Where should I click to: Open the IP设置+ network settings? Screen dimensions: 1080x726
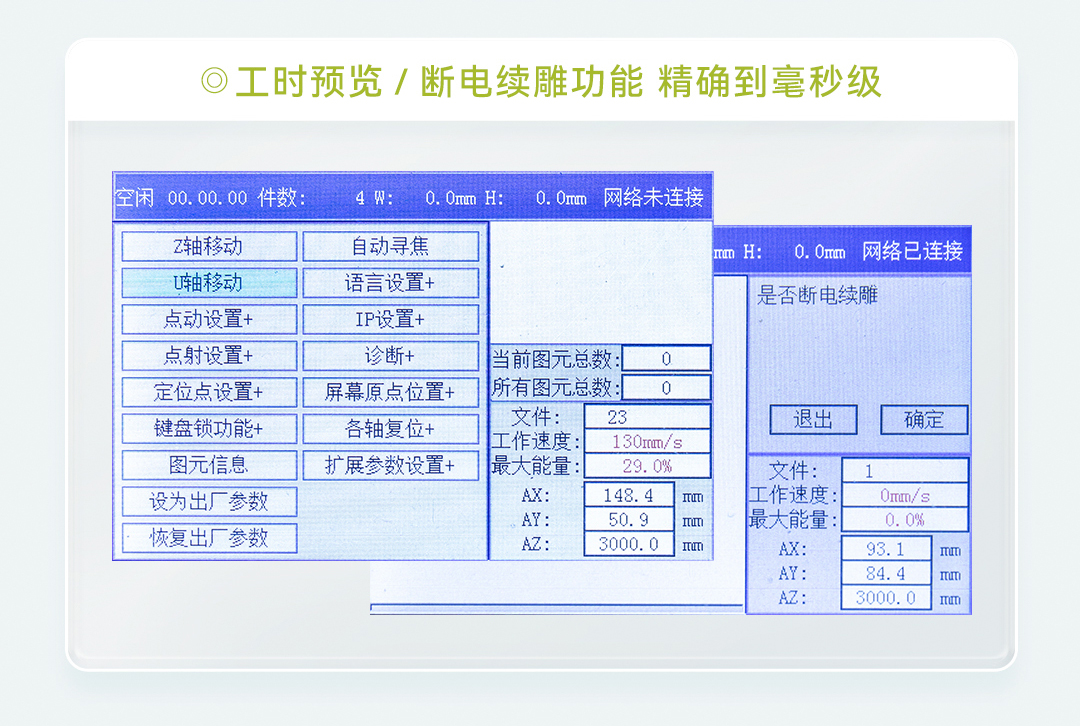pyautogui.click(x=390, y=319)
